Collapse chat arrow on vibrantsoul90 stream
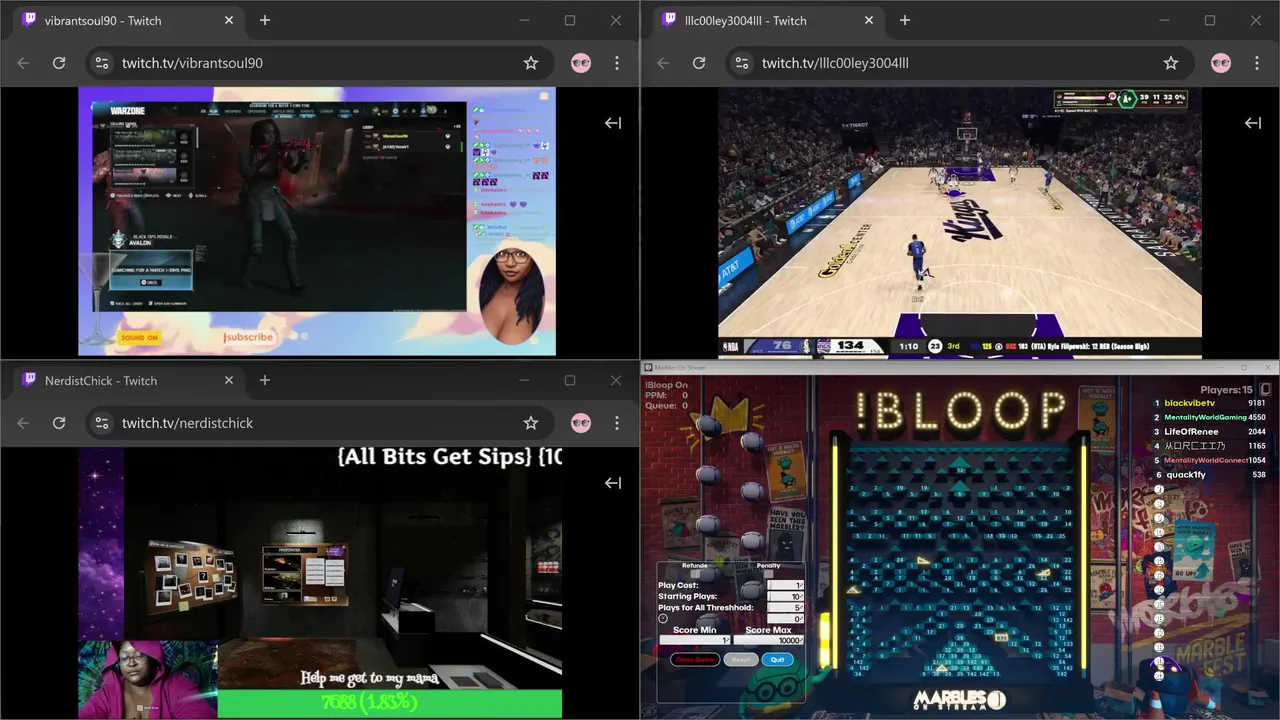The width and height of the screenshot is (1280, 720). [x=613, y=123]
